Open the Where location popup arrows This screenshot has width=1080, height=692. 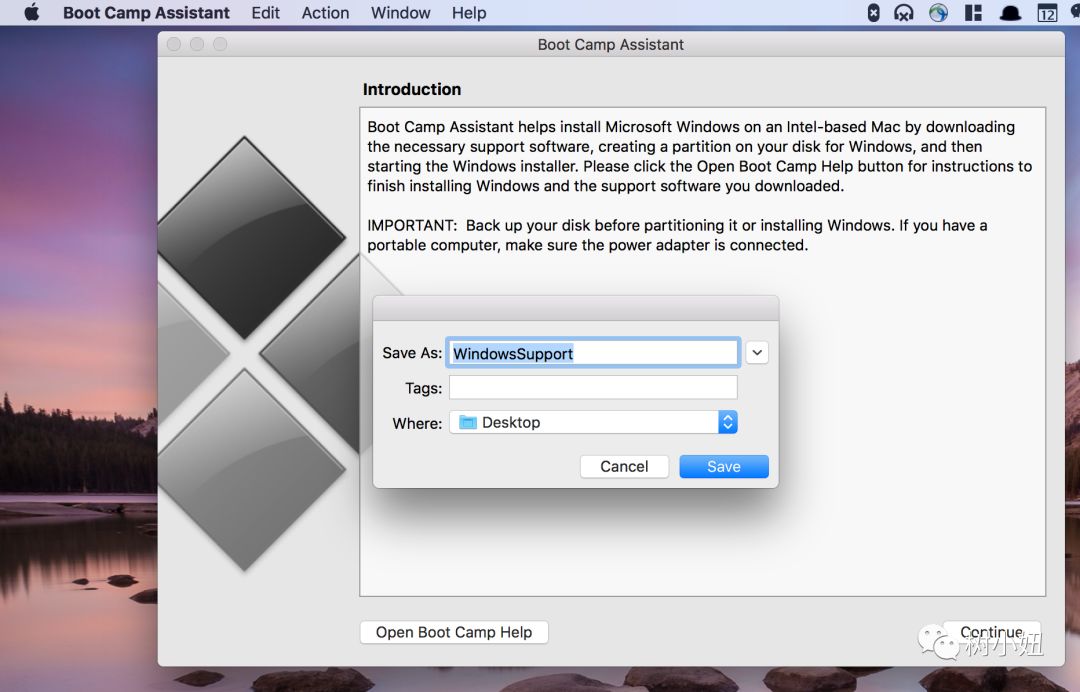point(727,422)
